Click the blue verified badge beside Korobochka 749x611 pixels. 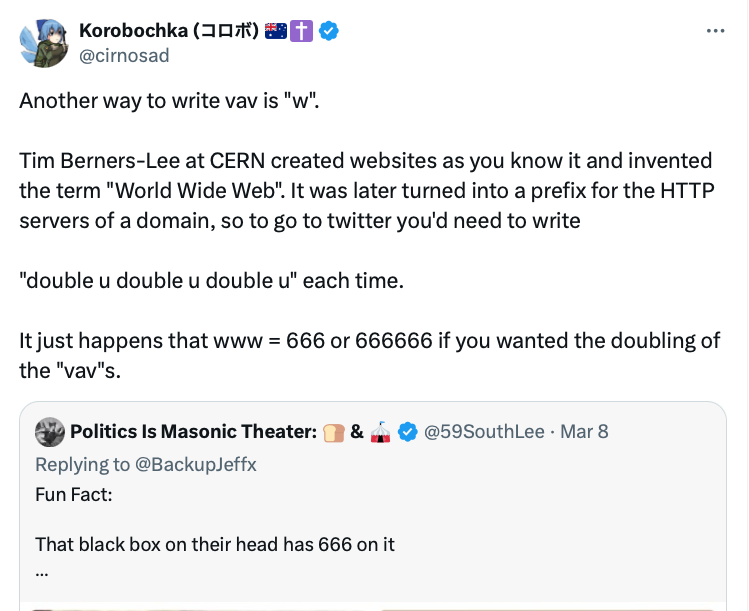click(x=329, y=31)
